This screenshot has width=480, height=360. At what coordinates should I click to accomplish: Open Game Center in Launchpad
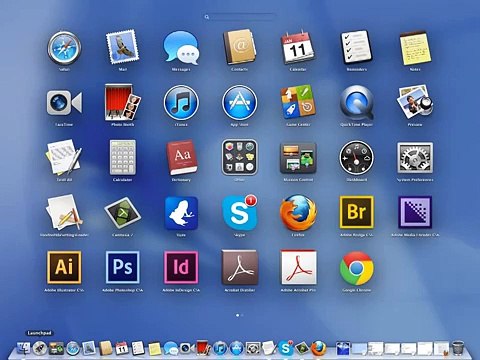(x=298, y=102)
